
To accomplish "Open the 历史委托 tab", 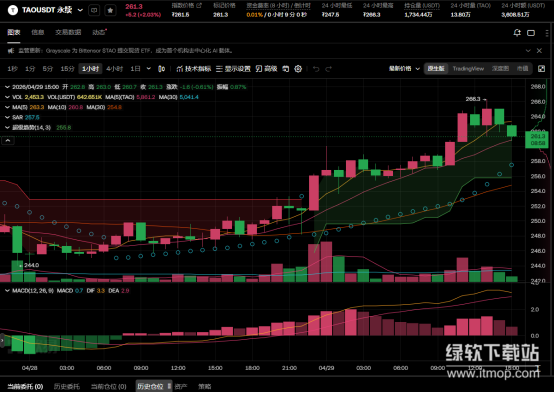I will 67,386.
